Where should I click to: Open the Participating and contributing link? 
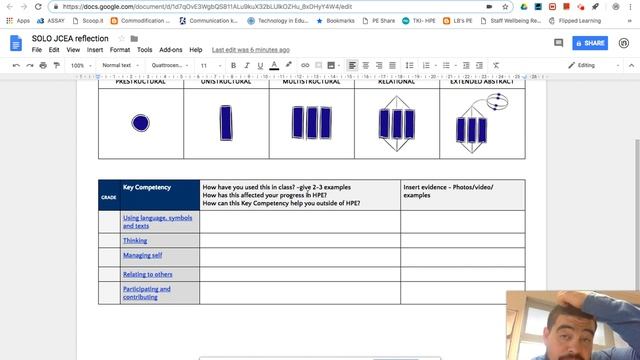147,293
